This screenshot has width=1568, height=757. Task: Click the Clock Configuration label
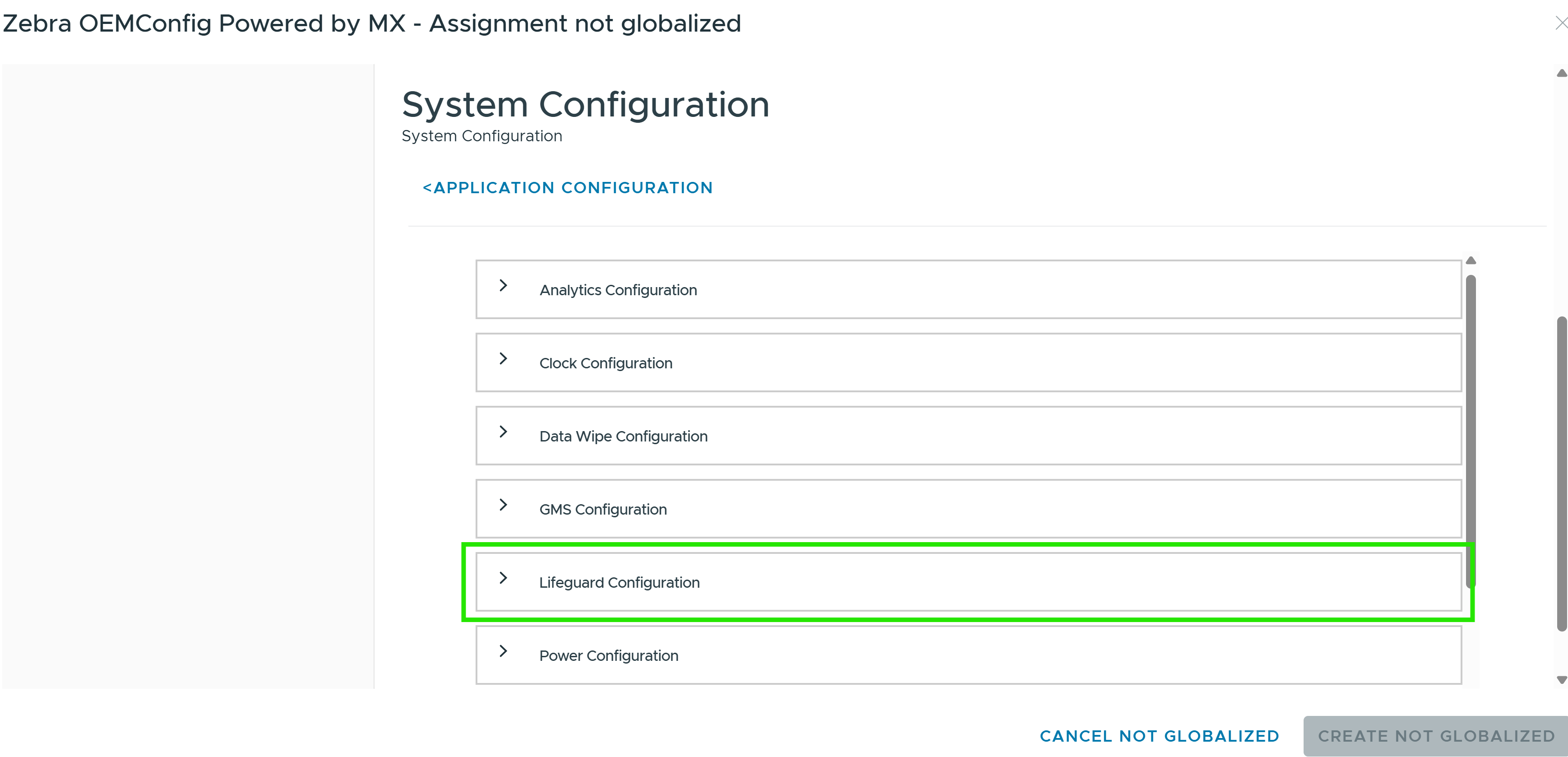click(x=606, y=363)
